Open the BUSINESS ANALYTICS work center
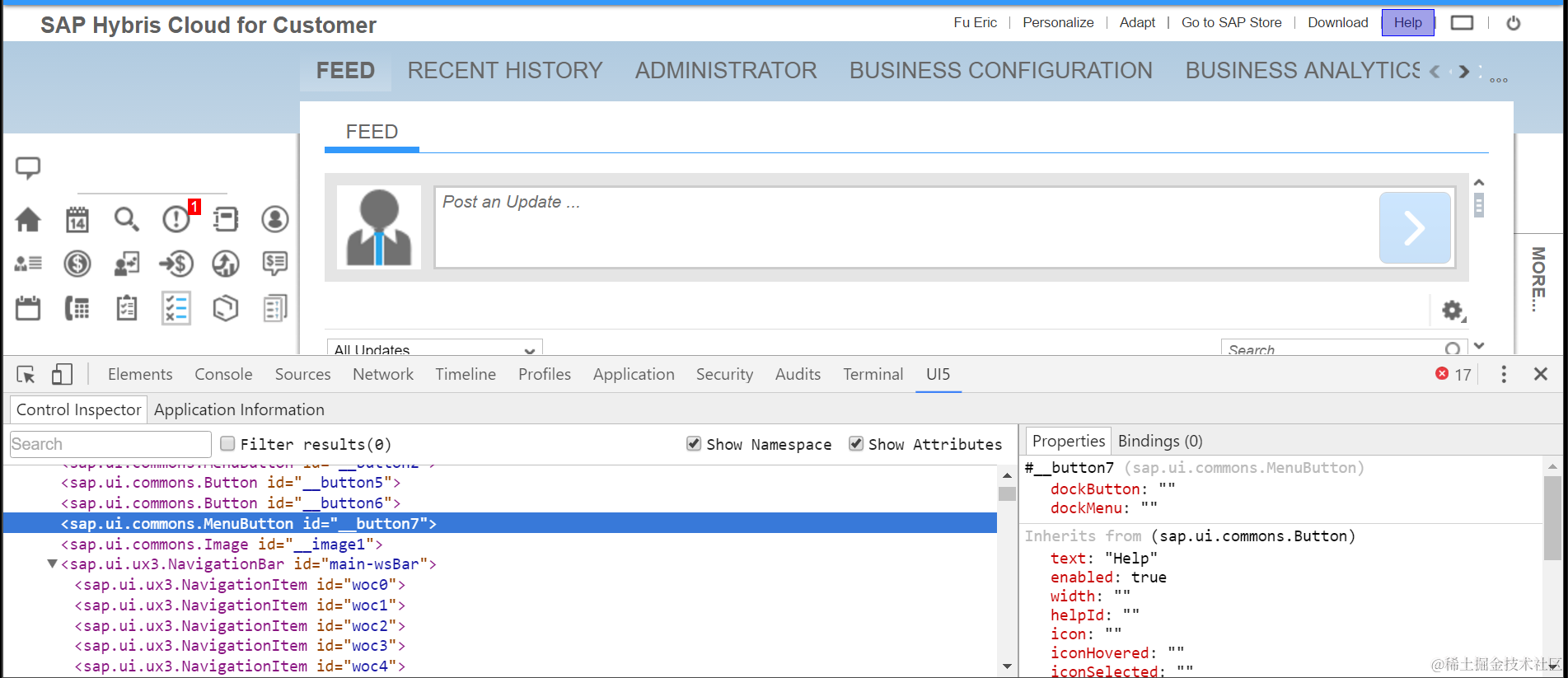The width and height of the screenshot is (1568, 678). pyautogui.click(x=1303, y=71)
